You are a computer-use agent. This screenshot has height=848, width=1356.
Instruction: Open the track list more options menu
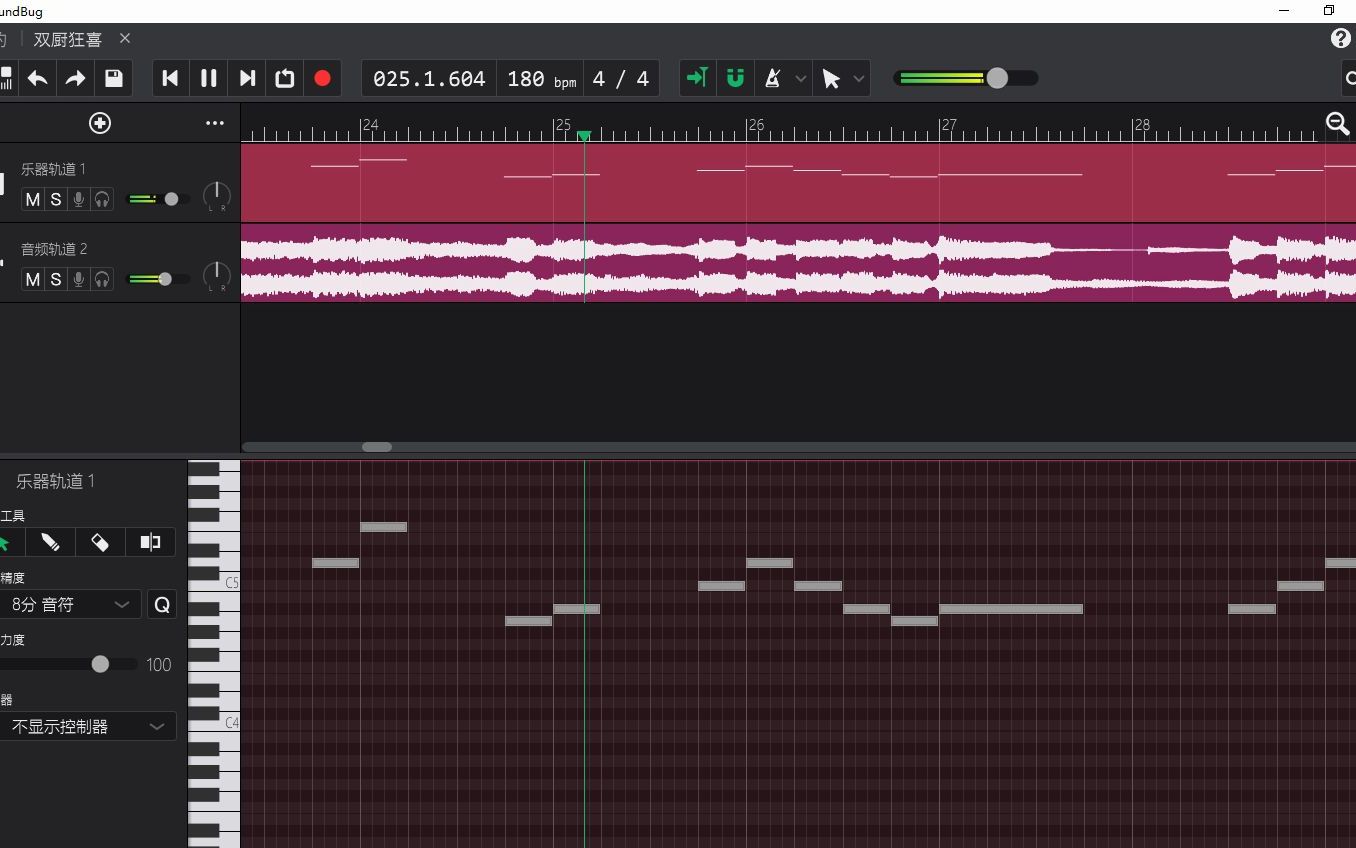point(215,123)
